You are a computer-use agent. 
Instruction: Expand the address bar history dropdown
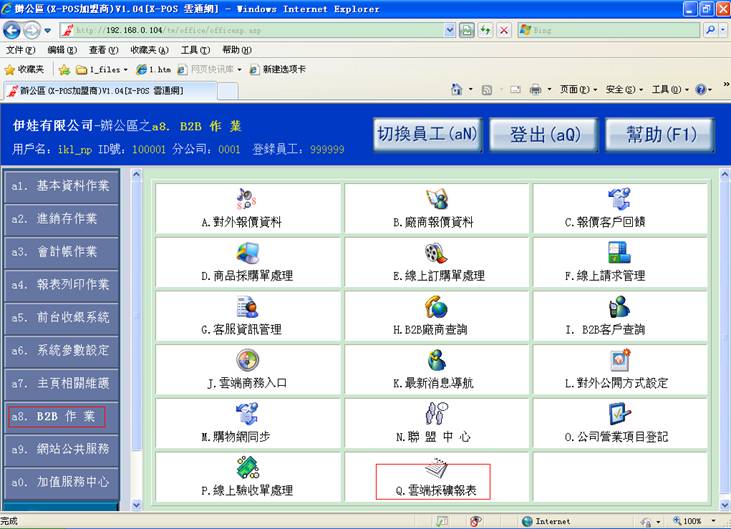point(450,30)
